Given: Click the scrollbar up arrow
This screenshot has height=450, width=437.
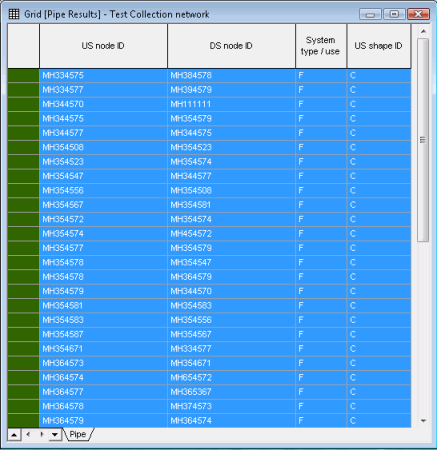Looking at the screenshot, I should coord(423,31).
